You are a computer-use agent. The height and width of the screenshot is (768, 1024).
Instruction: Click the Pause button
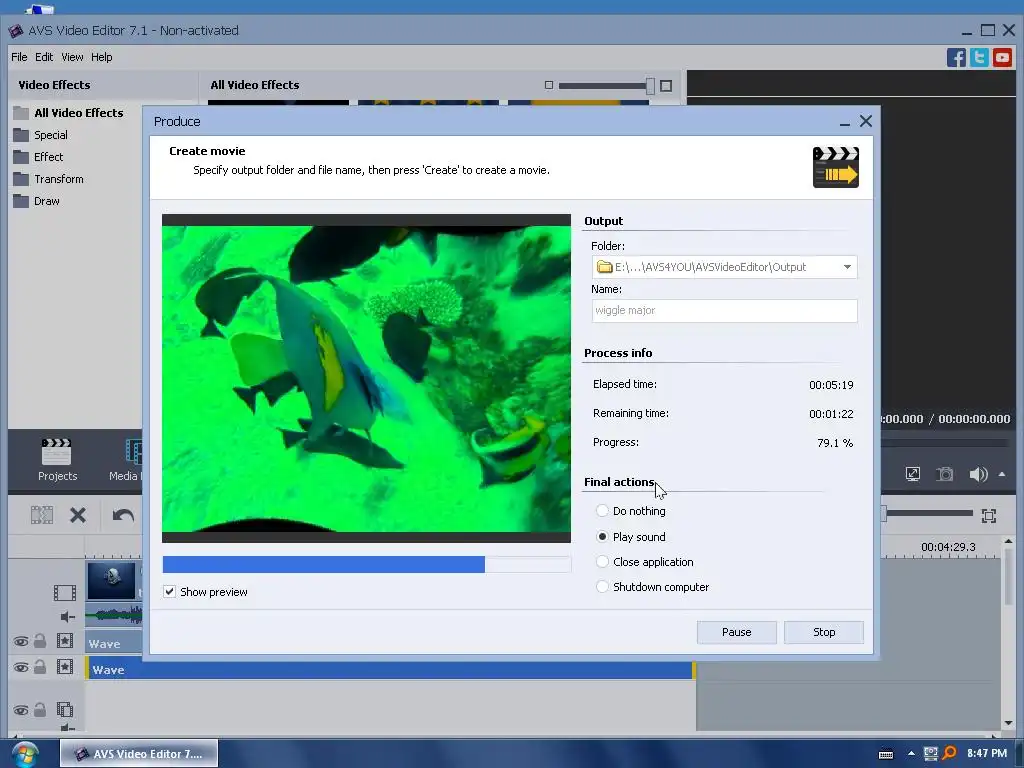pyautogui.click(x=737, y=632)
